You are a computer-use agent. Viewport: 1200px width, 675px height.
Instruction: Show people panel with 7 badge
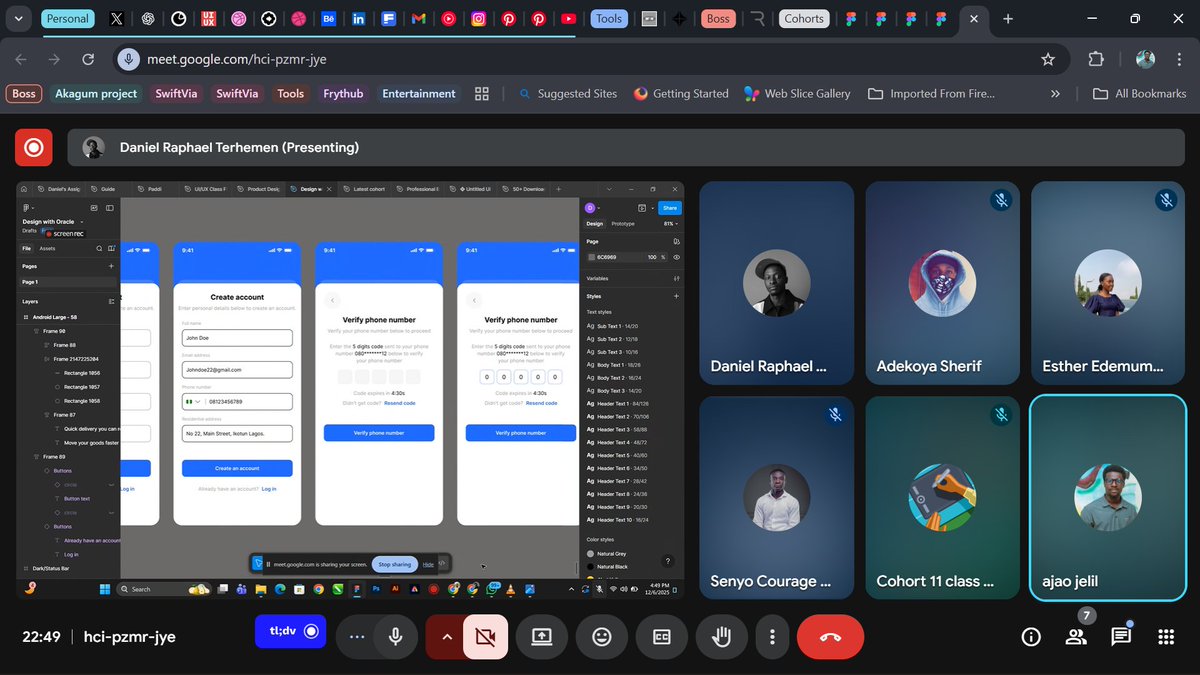tap(1076, 636)
